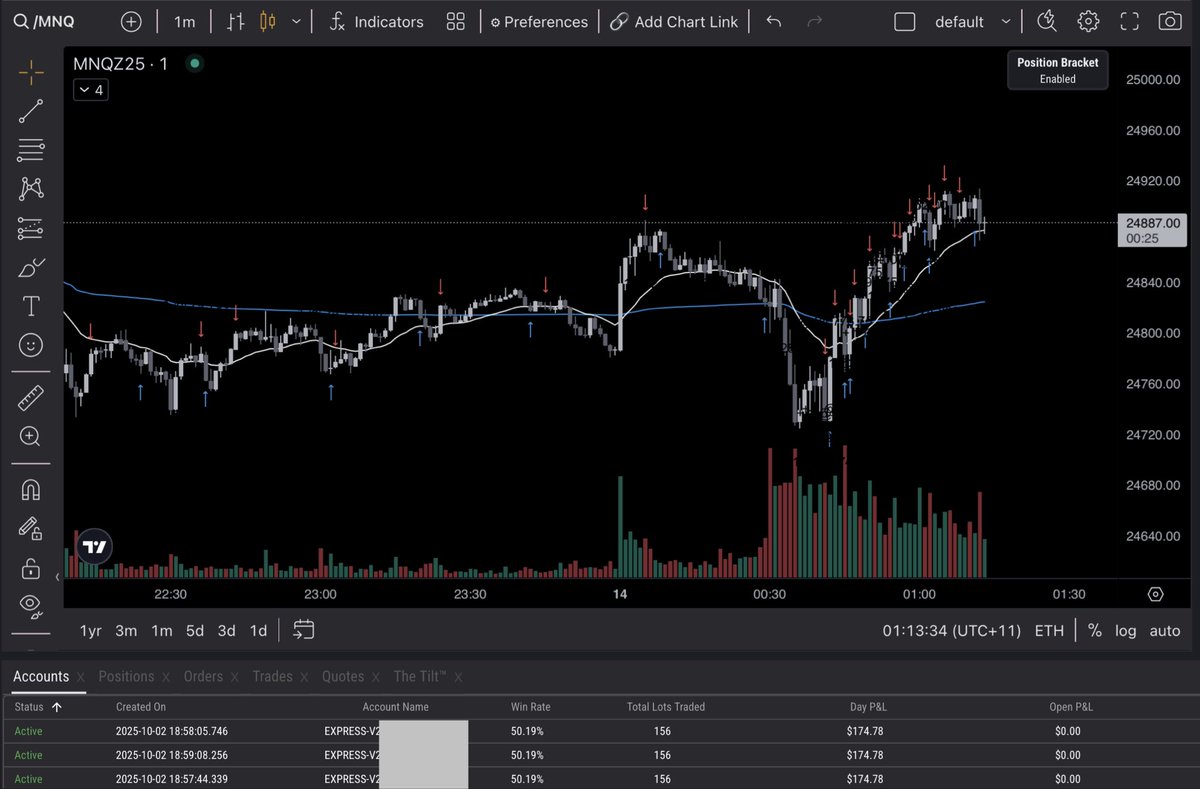Open the Indicators menu
Viewport: 1200px width, 789px height.
pos(376,21)
